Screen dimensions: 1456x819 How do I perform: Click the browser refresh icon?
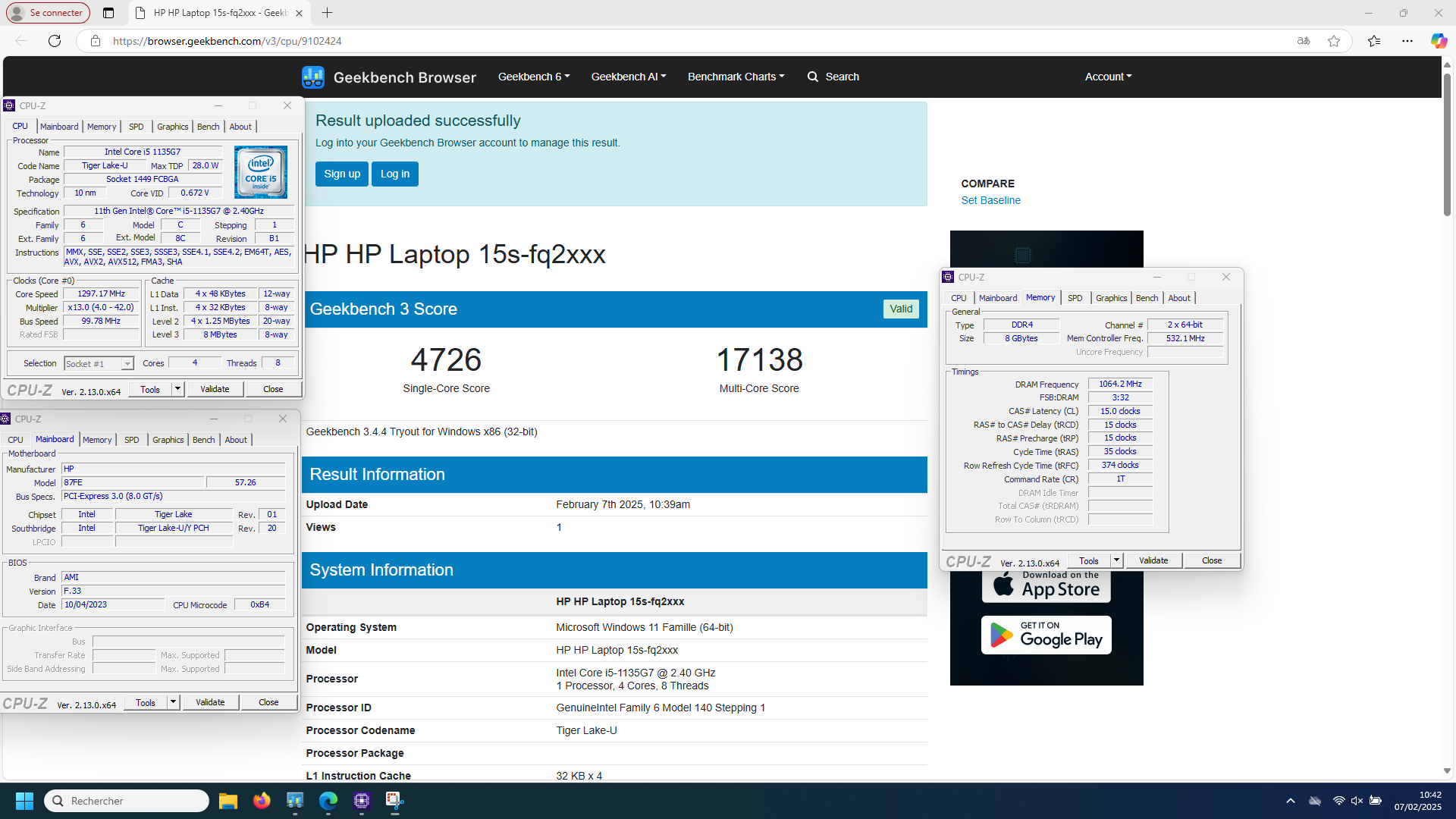[x=55, y=41]
